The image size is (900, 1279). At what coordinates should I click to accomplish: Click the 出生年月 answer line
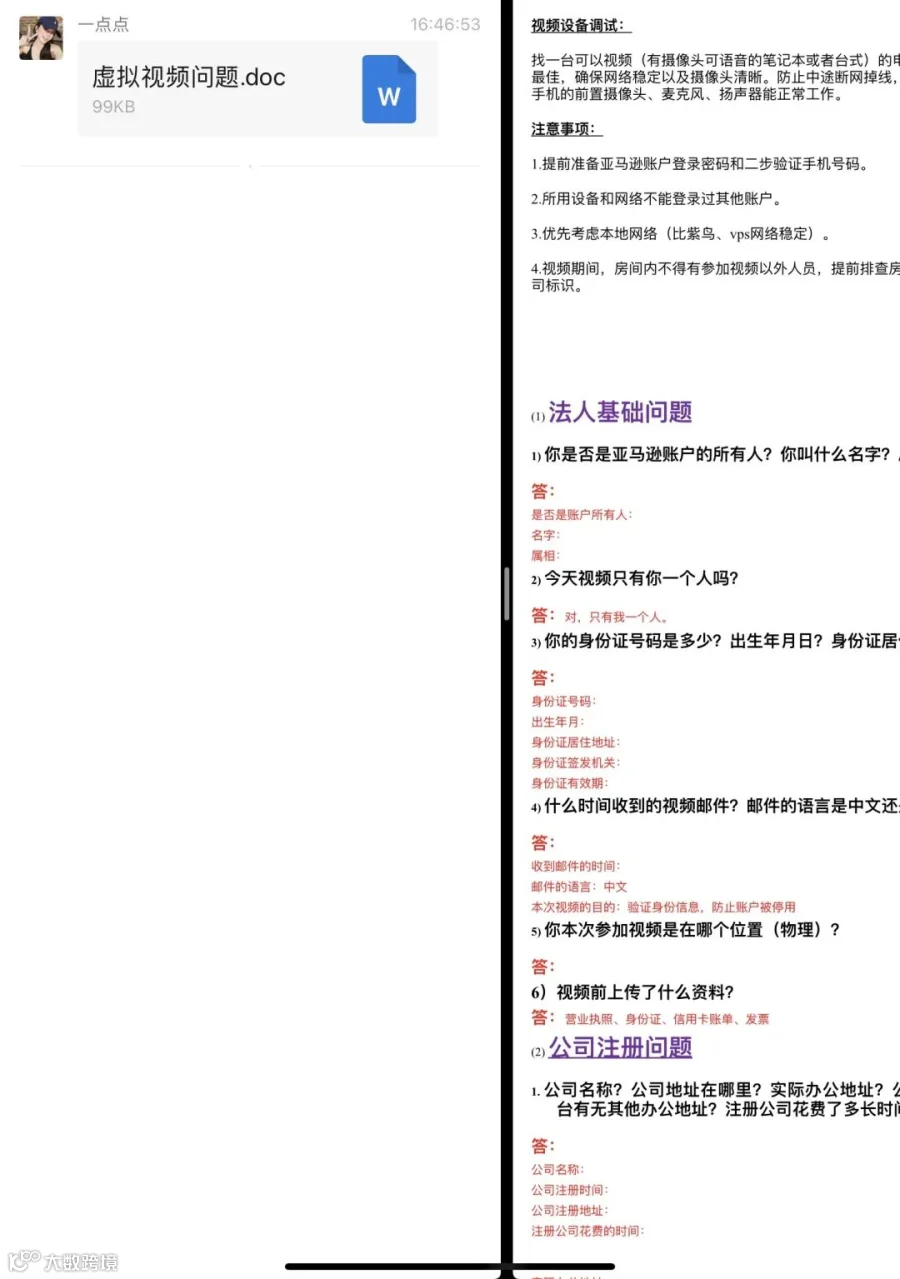557,722
